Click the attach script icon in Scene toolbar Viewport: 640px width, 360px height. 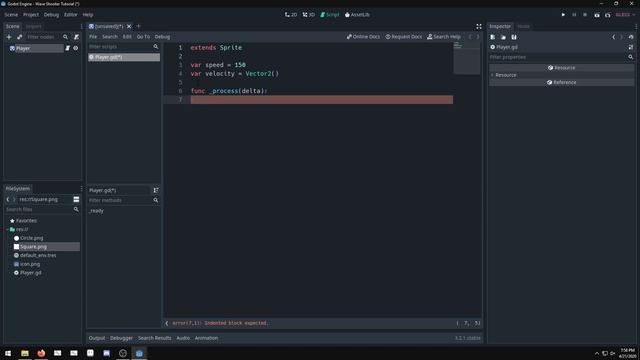click(x=76, y=37)
